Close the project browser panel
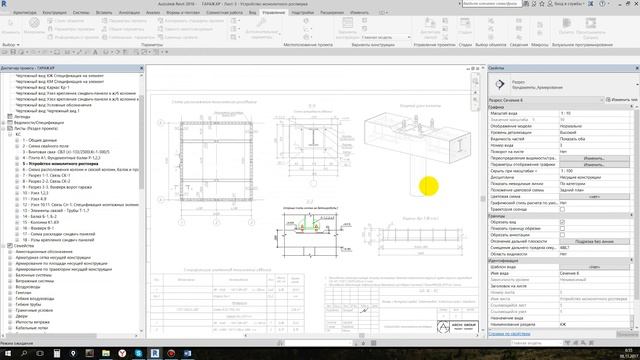Image resolution: width=640 pixels, height=360 pixels. click(x=142, y=68)
